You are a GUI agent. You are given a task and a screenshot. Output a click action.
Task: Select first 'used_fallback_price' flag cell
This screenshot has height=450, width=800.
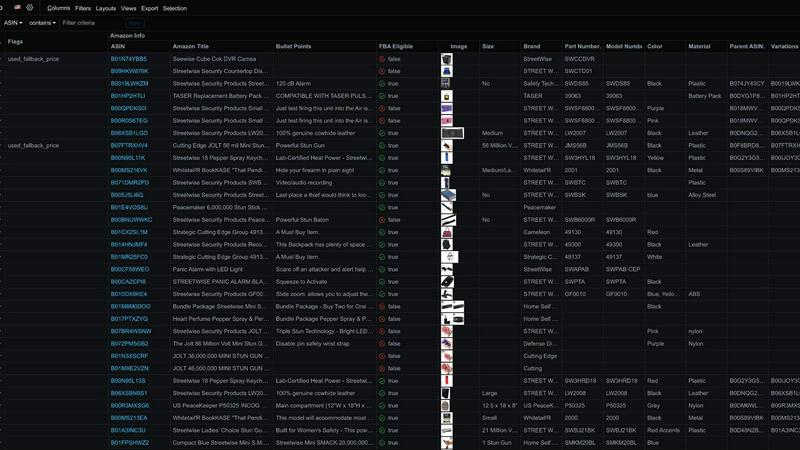(x=33, y=59)
